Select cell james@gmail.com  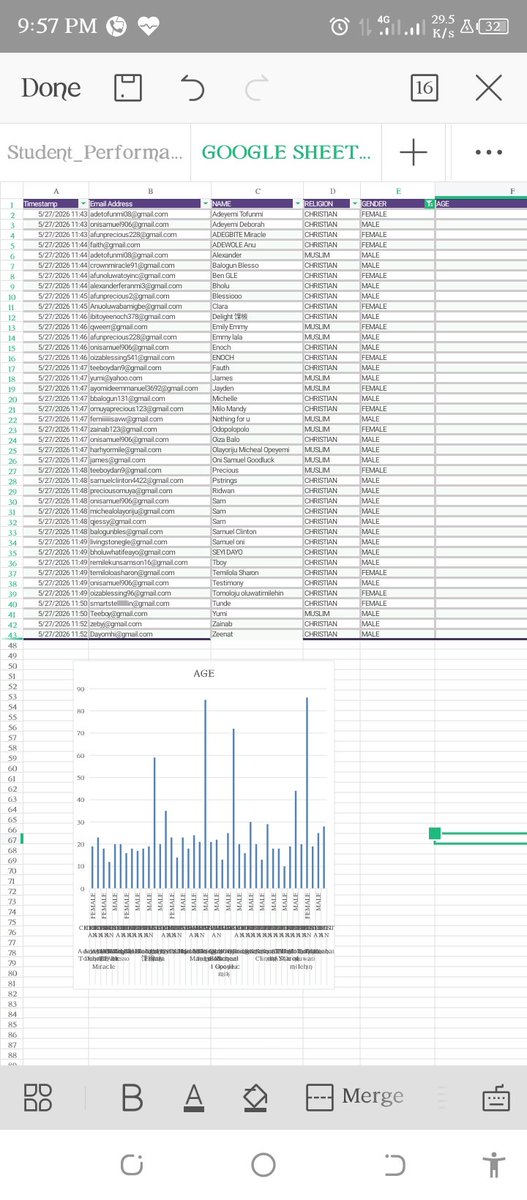click(x=149, y=460)
